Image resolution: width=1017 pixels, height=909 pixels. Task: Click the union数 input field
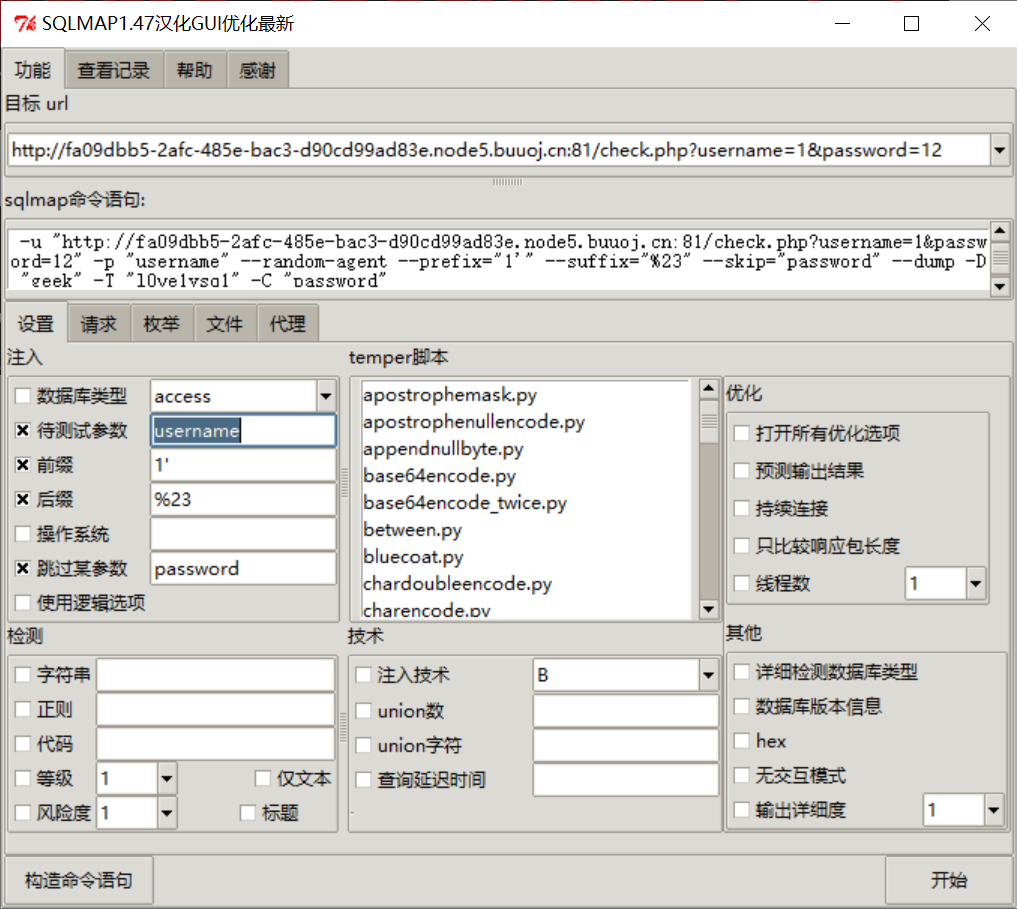point(625,711)
